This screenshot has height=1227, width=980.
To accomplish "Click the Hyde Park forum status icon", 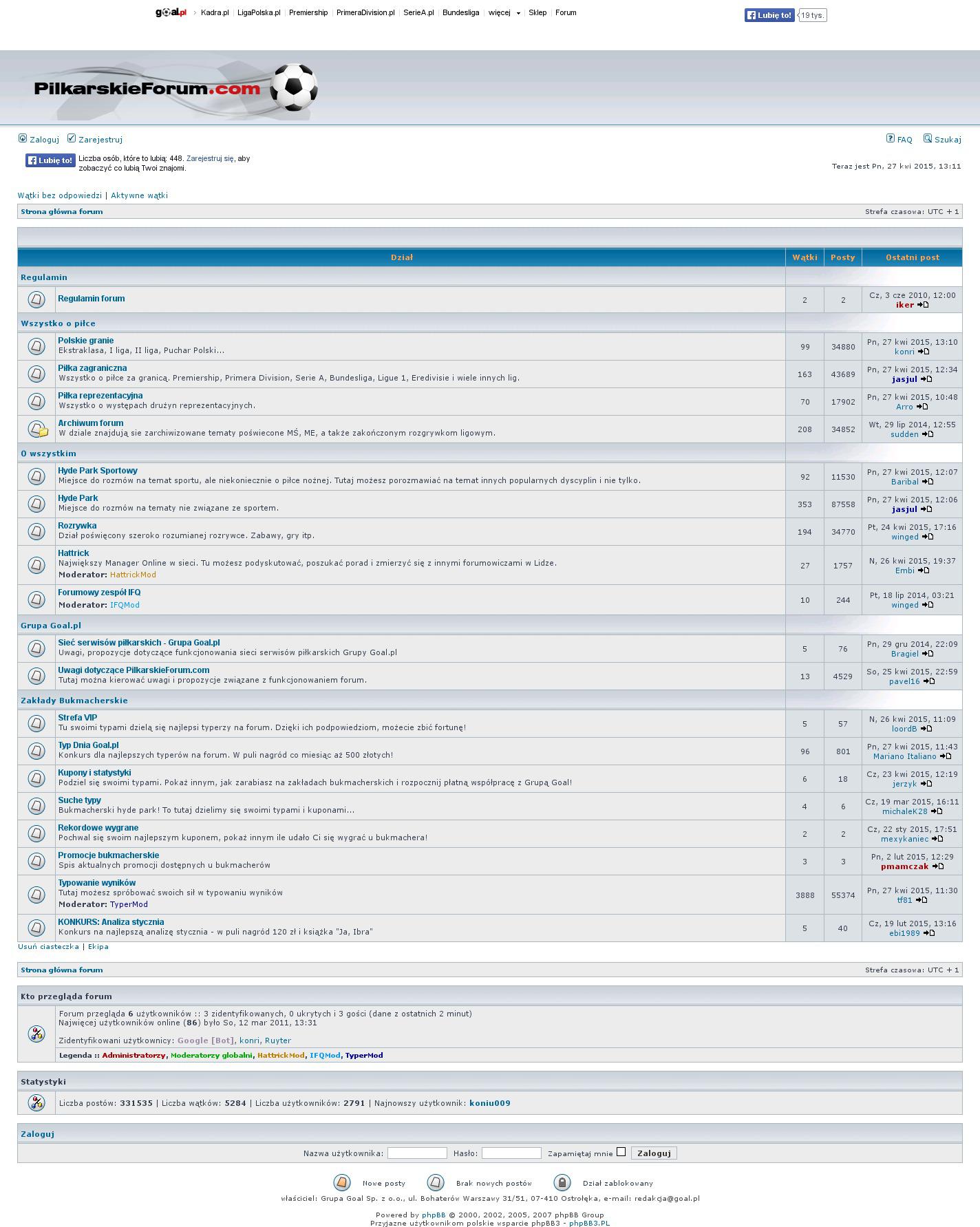I will 36,504.
